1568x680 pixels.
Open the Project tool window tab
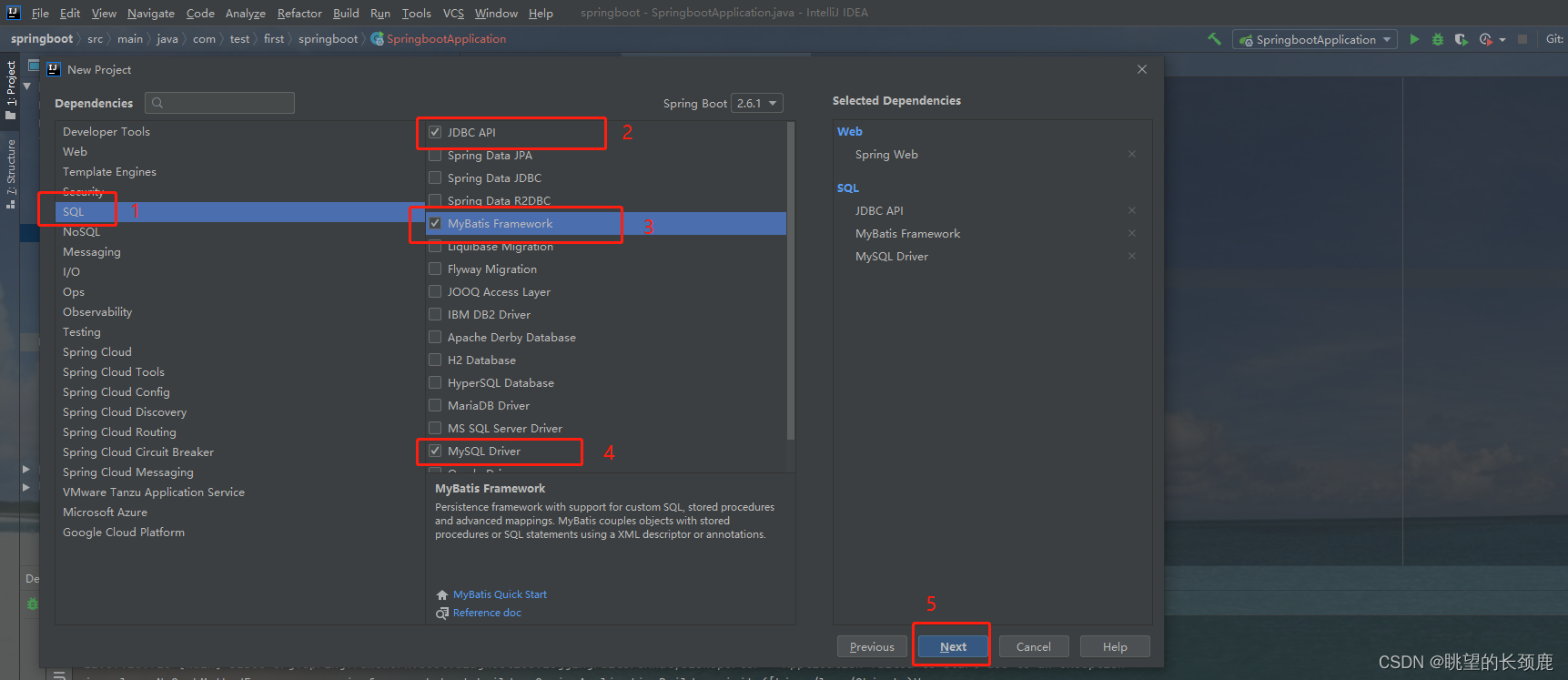pyautogui.click(x=11, y=89)
